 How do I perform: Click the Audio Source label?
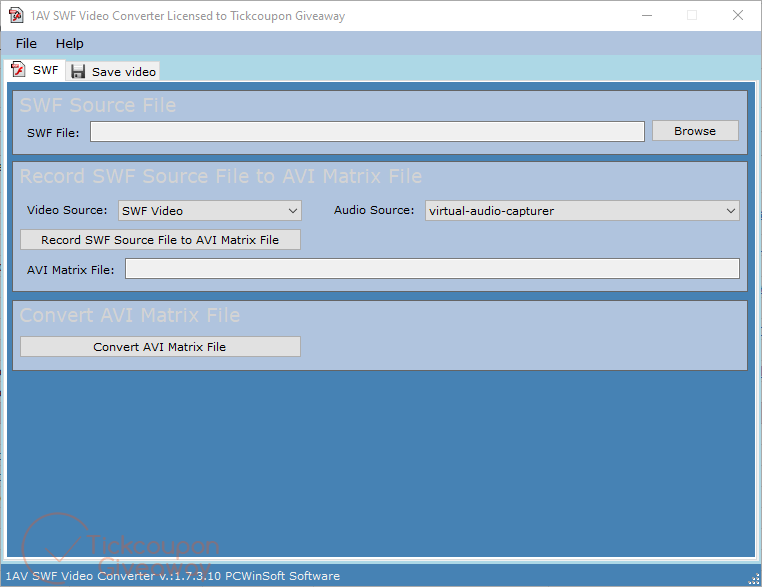374,210
